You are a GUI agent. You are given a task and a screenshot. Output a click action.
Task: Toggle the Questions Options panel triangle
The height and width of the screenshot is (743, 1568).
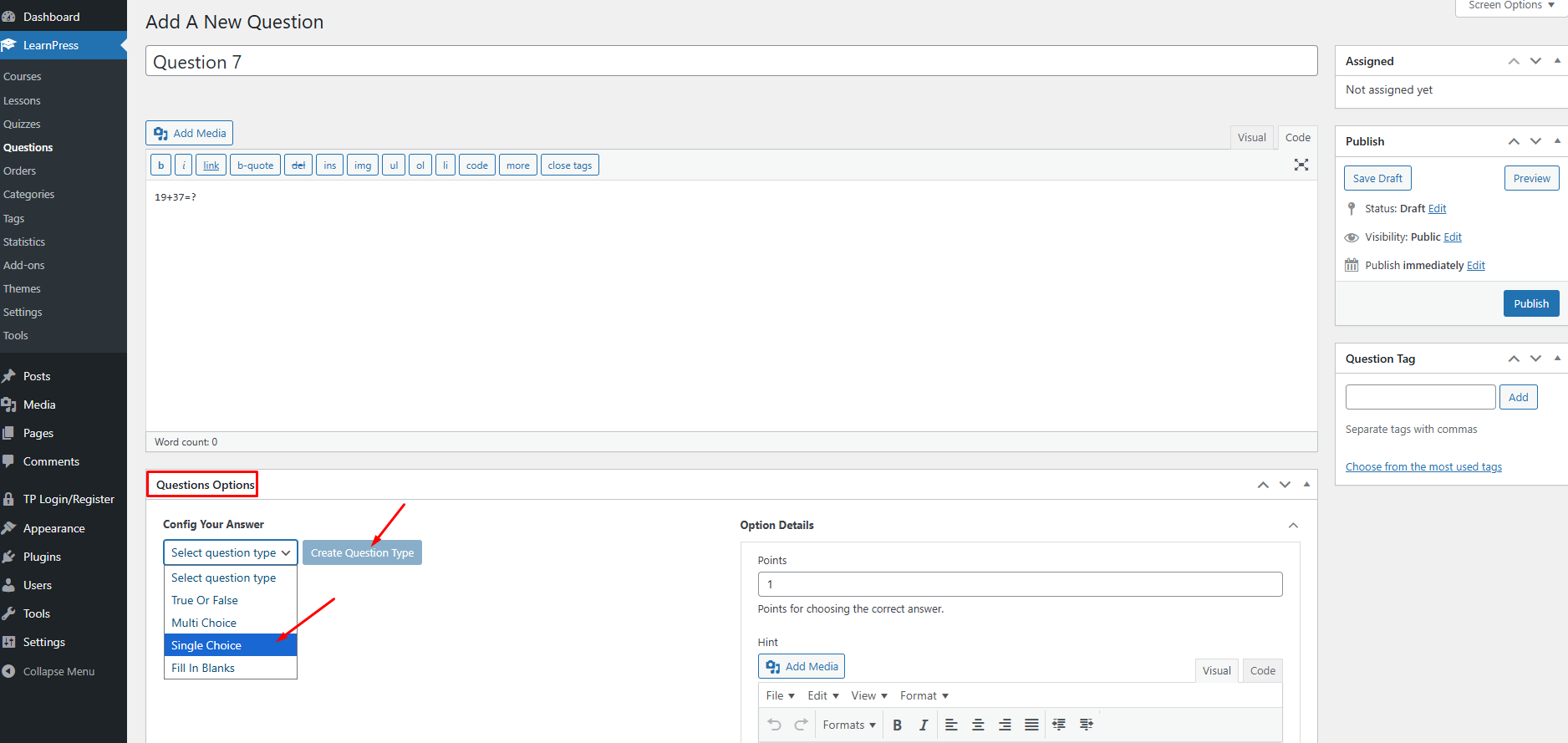pos(1306,485)
